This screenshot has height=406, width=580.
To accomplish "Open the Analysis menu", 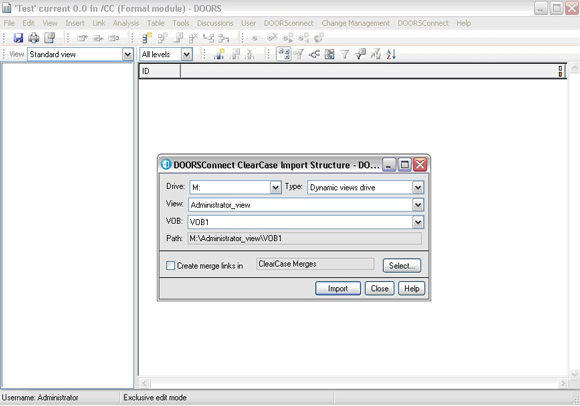I will (126, 23).
